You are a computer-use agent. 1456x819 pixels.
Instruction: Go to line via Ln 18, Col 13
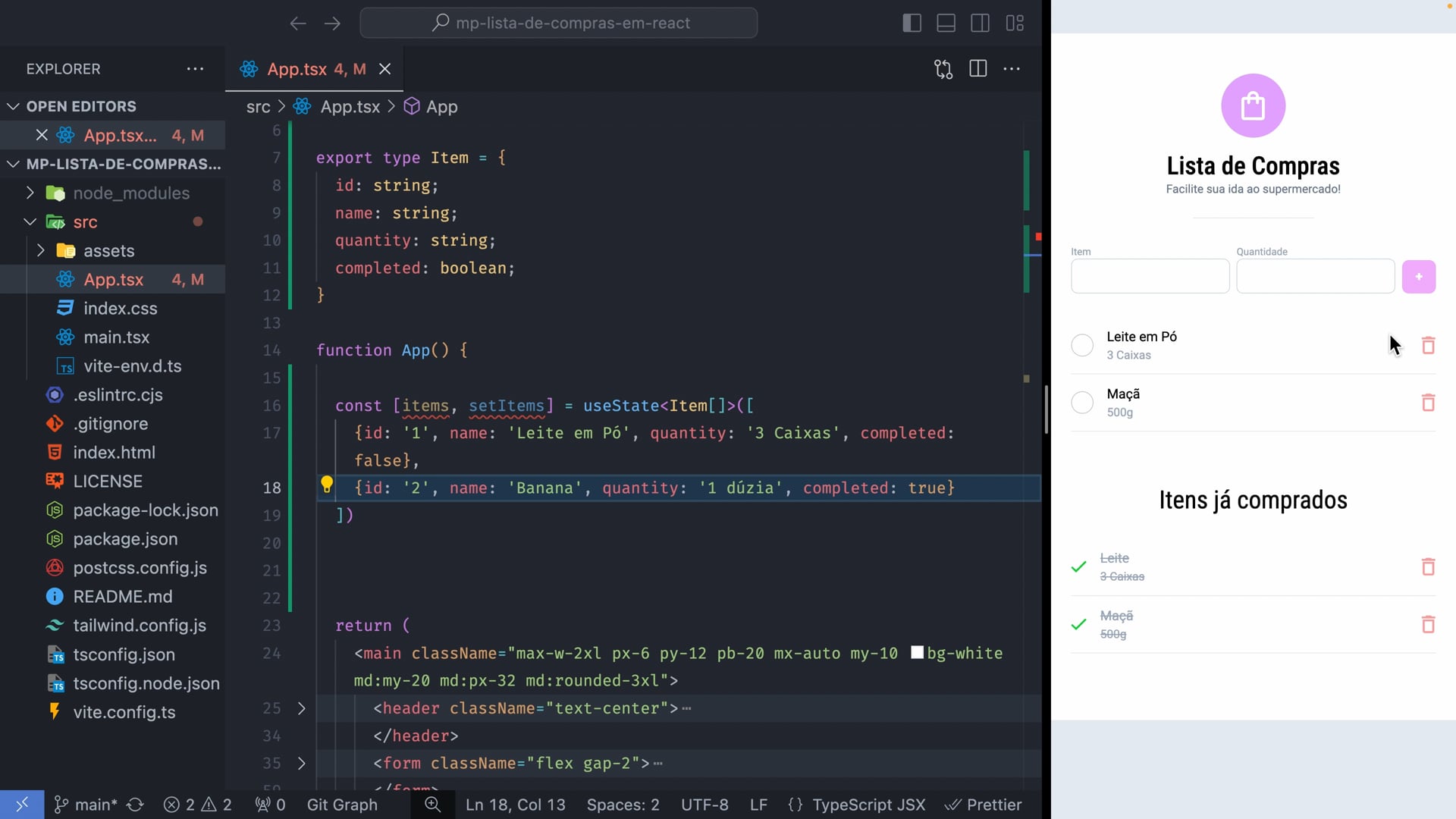(515, 805)
